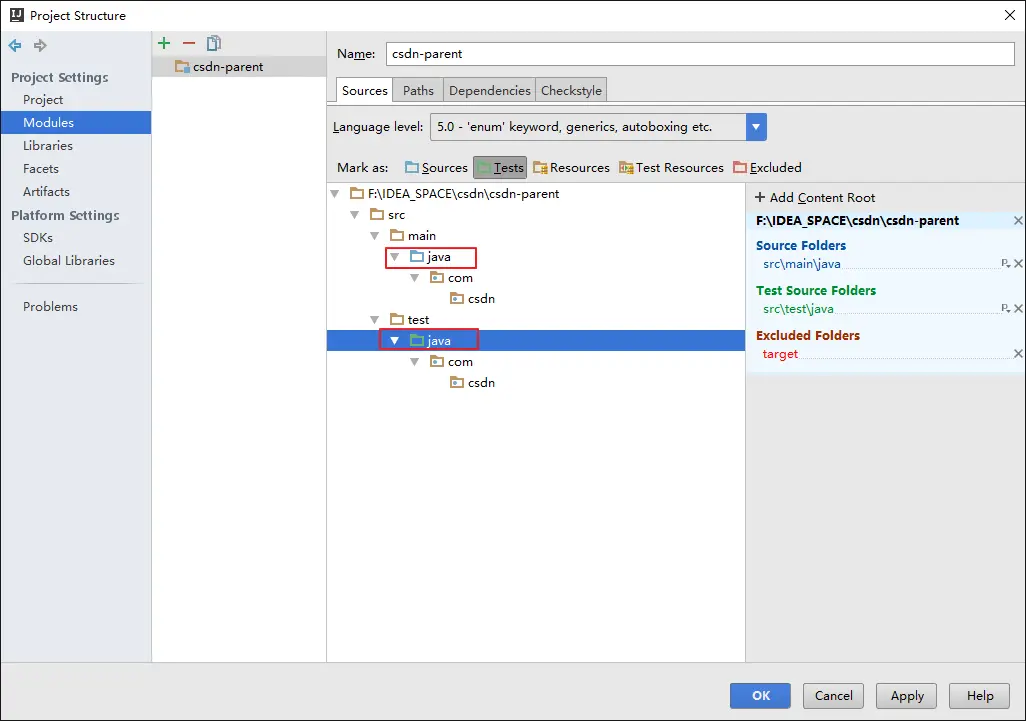Viewport: 1026px width, 721px height.
Task: Open the Modules section
Action: pos(76,122)
